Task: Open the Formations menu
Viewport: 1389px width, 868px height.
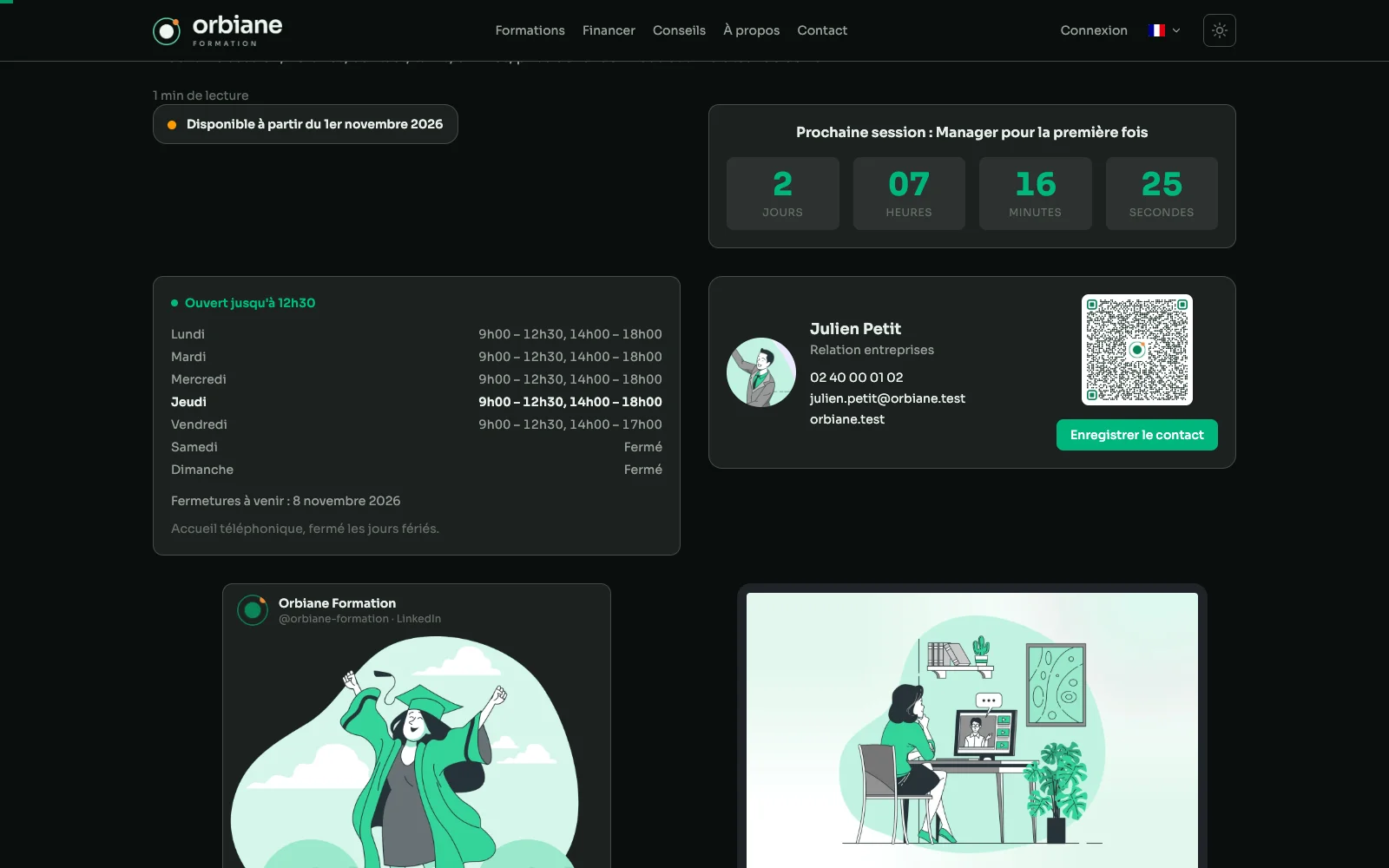Action: [530, 30]
